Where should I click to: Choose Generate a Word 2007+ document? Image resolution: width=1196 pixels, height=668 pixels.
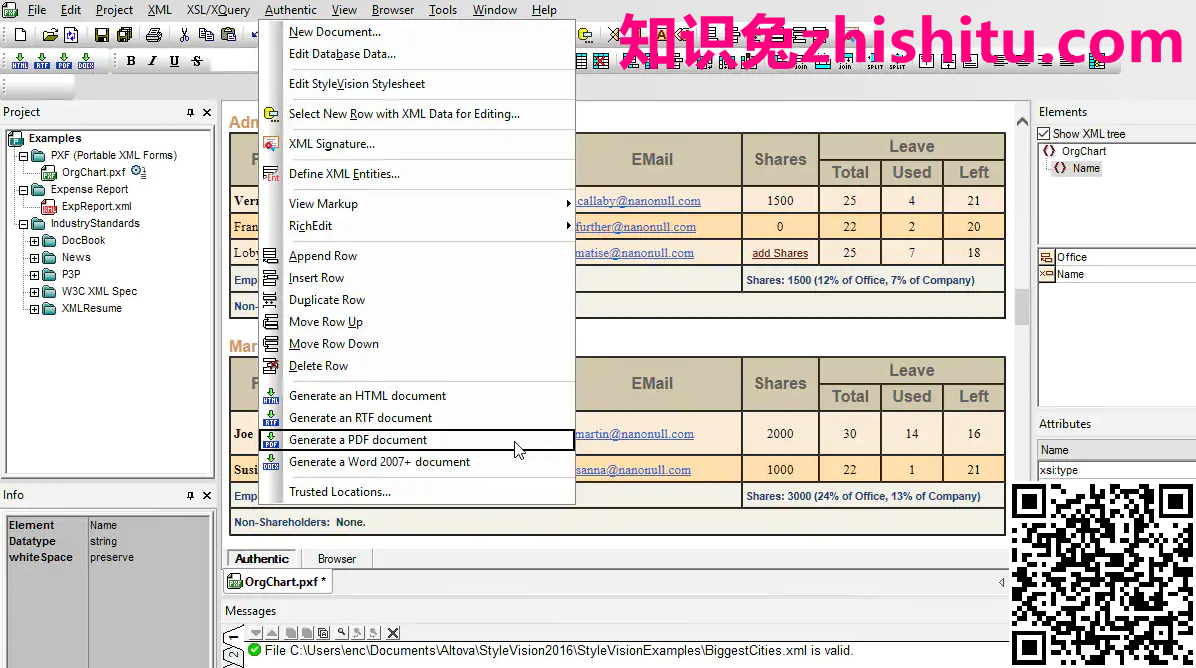coord(416,462)
